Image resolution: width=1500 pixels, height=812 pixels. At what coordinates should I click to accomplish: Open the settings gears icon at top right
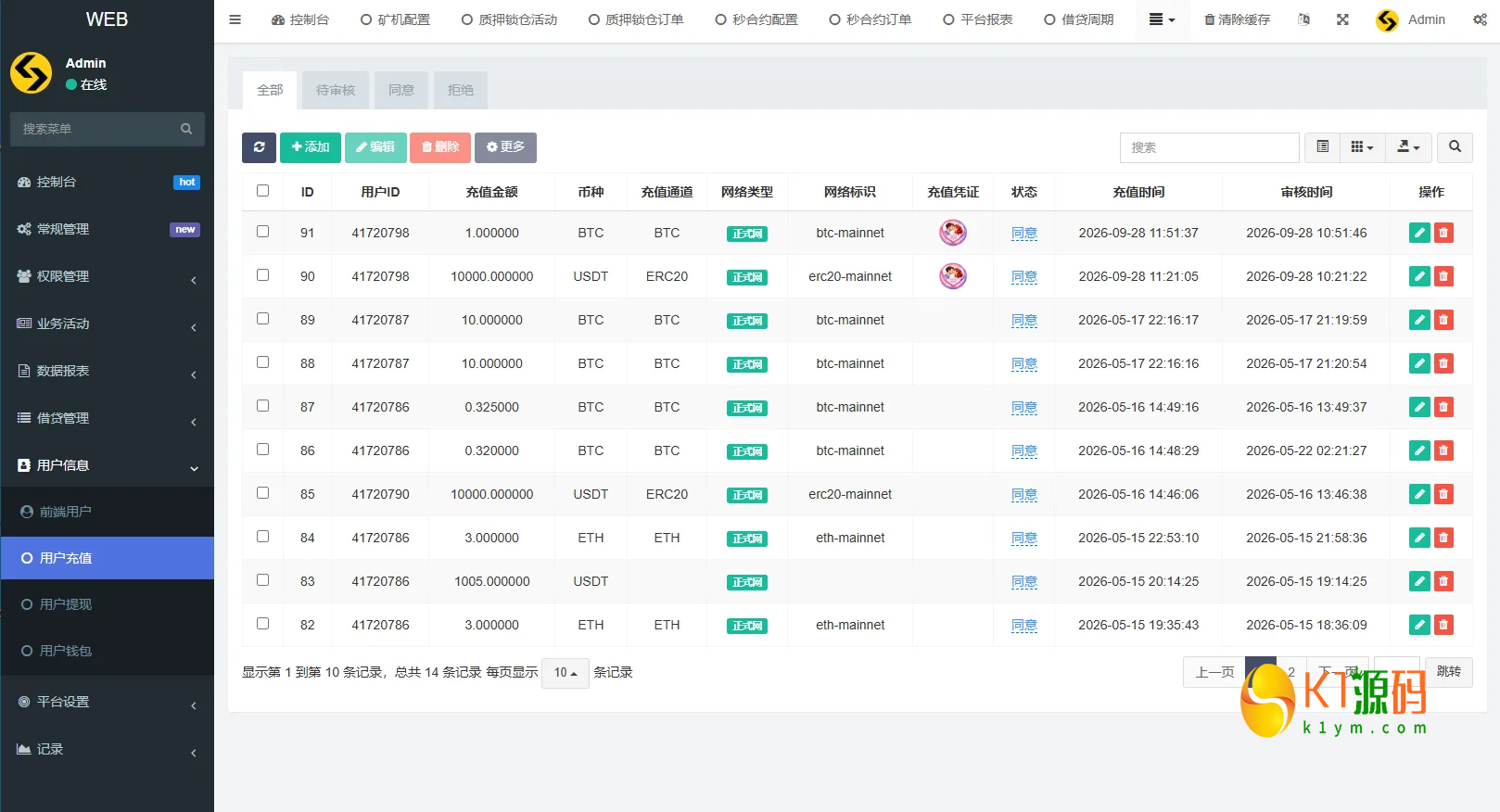click(1480, 19)
